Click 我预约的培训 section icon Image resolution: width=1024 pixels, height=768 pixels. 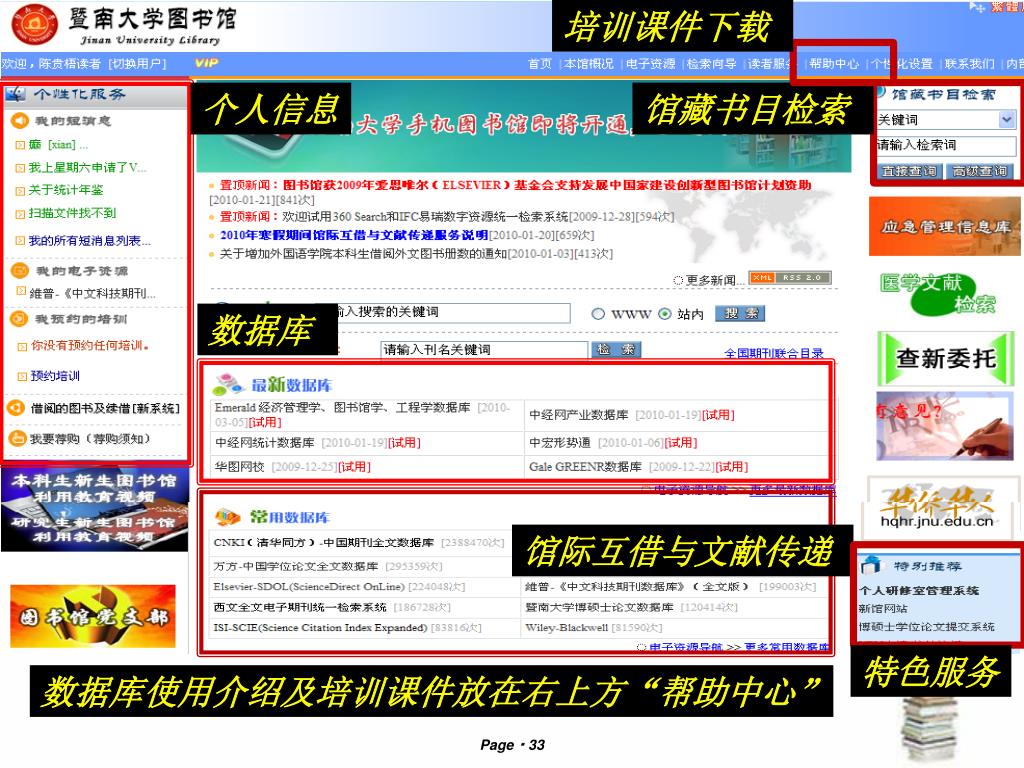[18, 319]
